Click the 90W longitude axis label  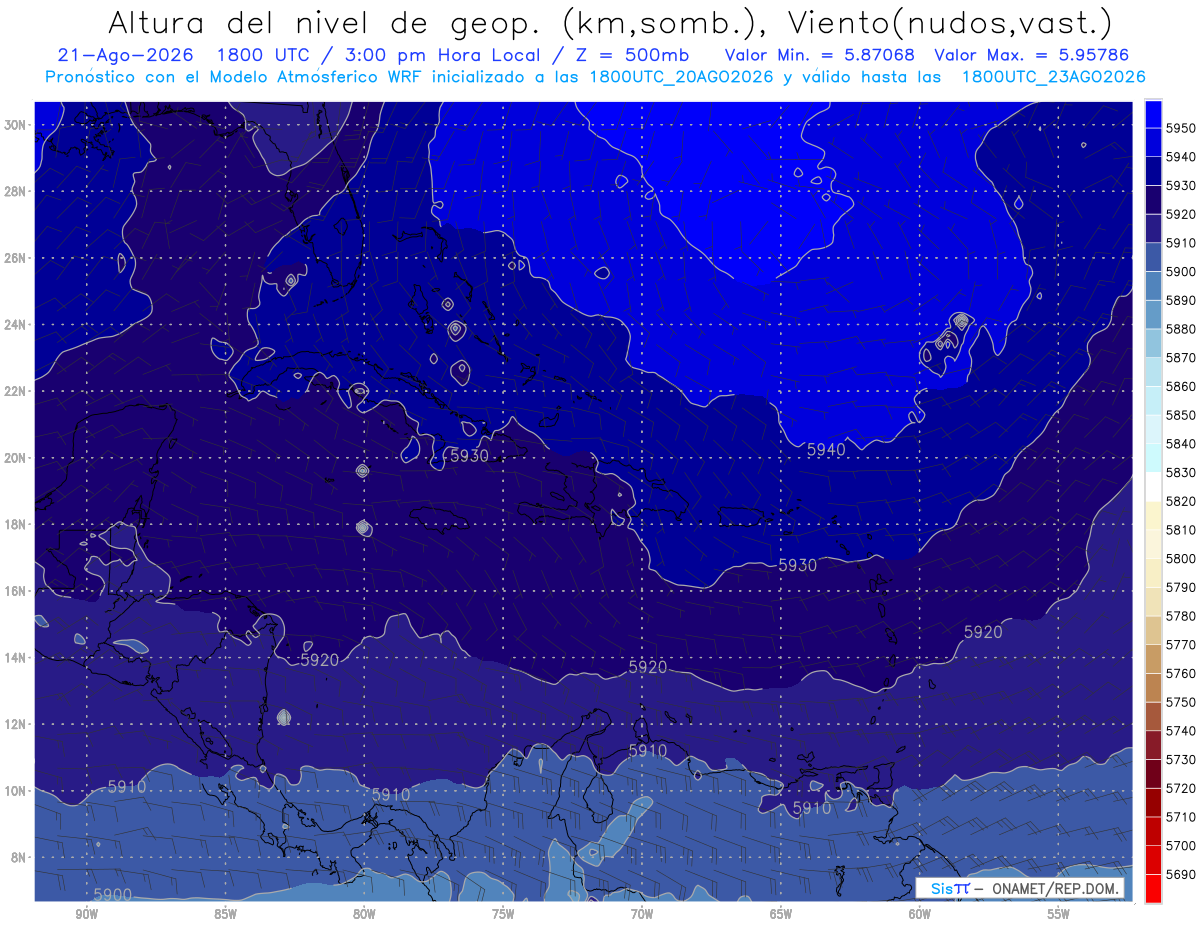point(86,915)
